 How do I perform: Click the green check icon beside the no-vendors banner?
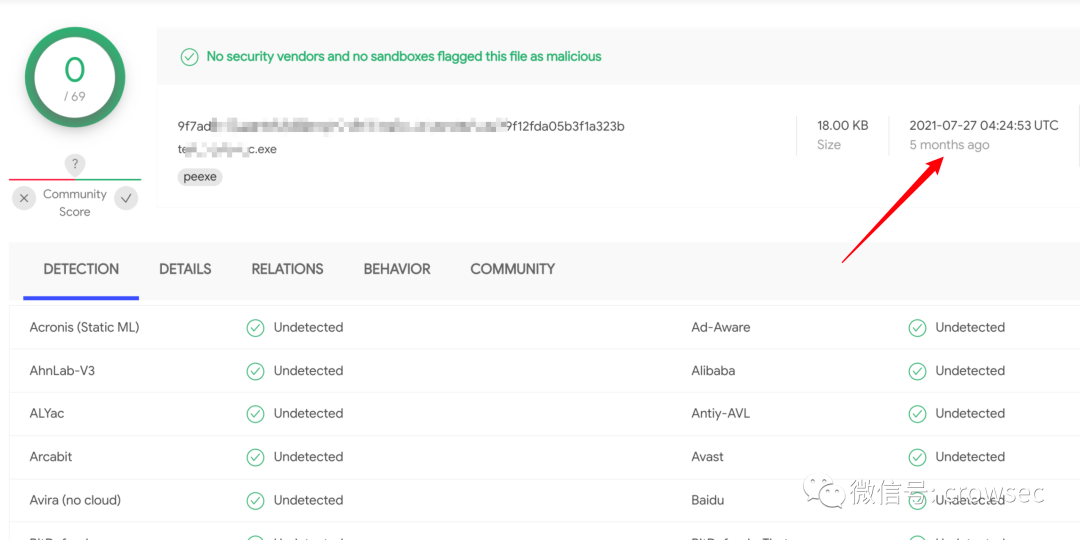tap(189, 57)
